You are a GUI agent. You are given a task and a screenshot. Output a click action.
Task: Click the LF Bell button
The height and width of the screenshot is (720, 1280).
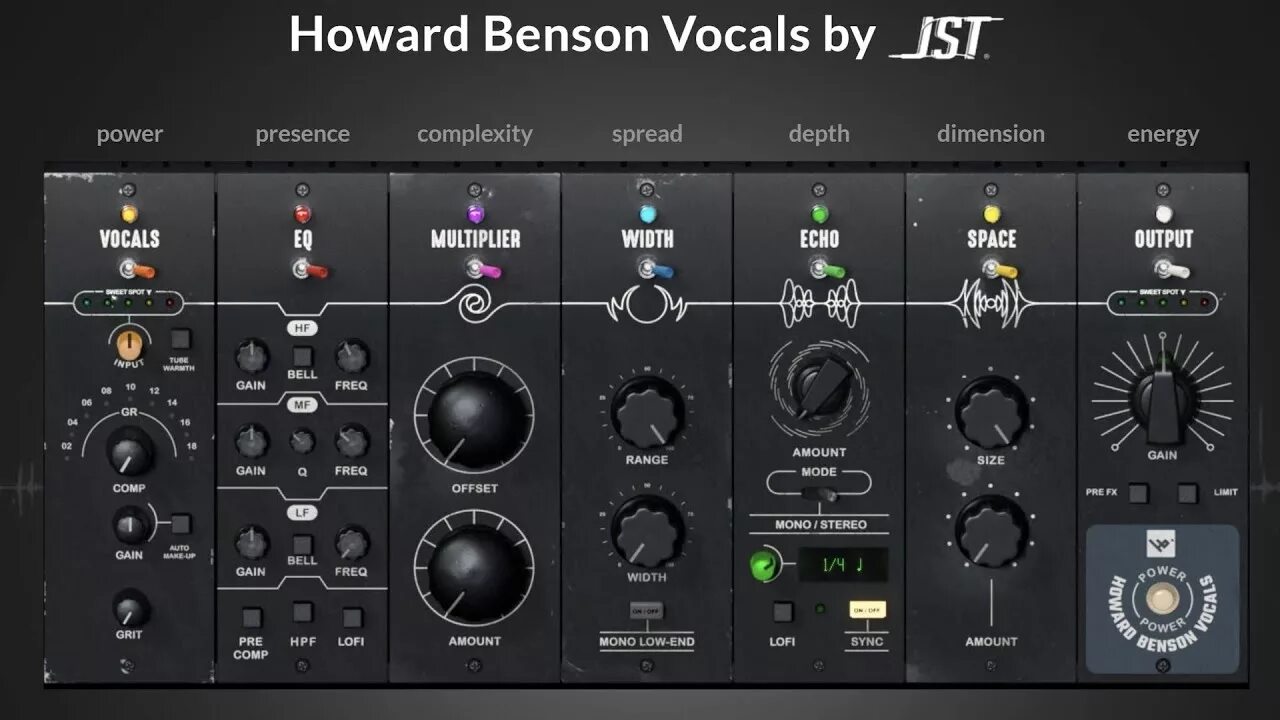pos(302,545)
